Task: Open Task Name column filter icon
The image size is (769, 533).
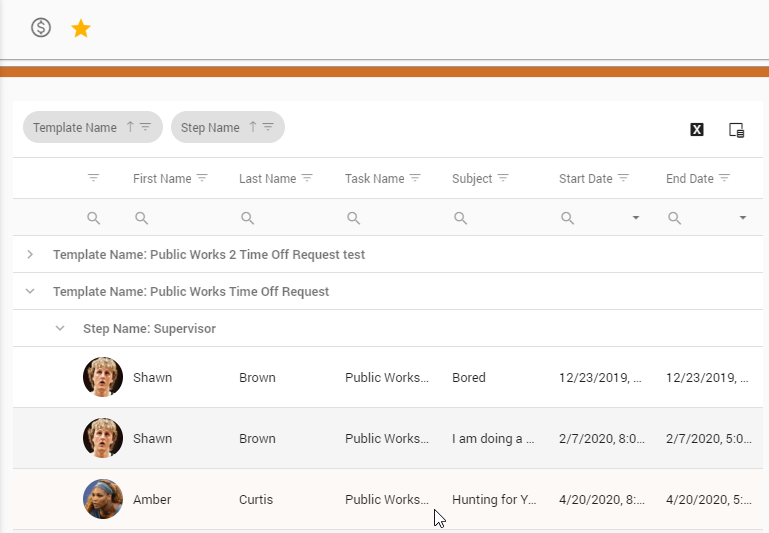Action: [415, 178]
